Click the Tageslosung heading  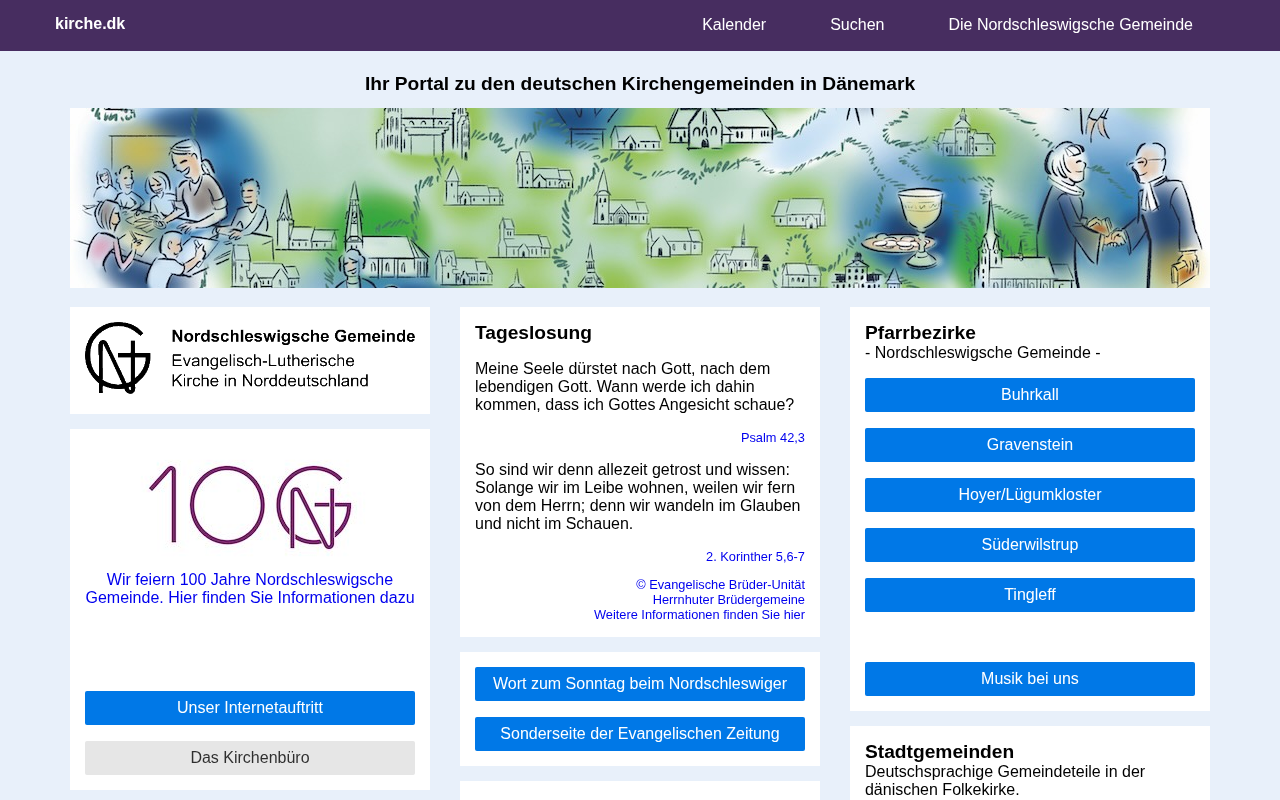pos(533,333)
